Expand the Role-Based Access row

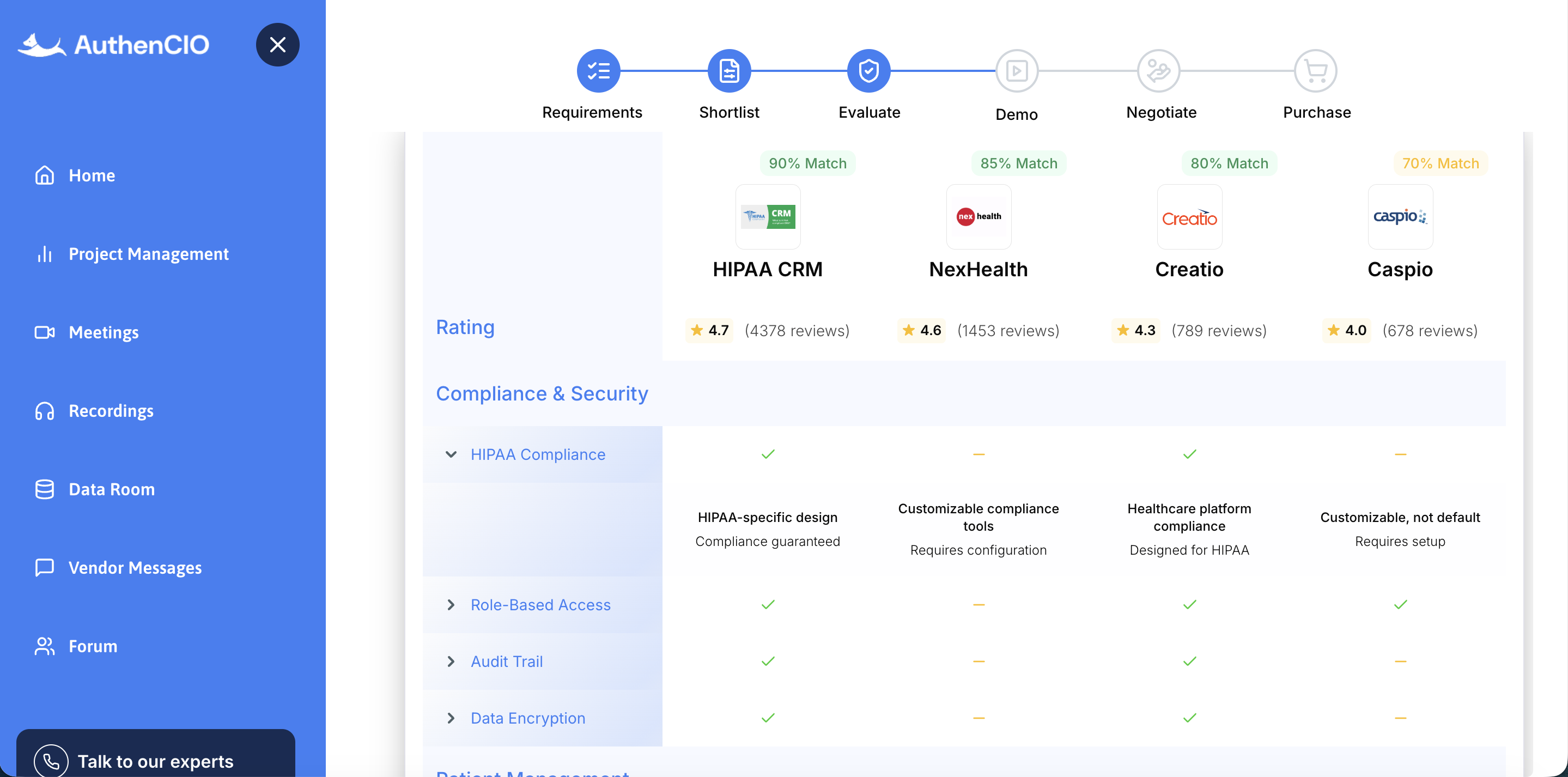pyautogui.click(x=451, y=605)
